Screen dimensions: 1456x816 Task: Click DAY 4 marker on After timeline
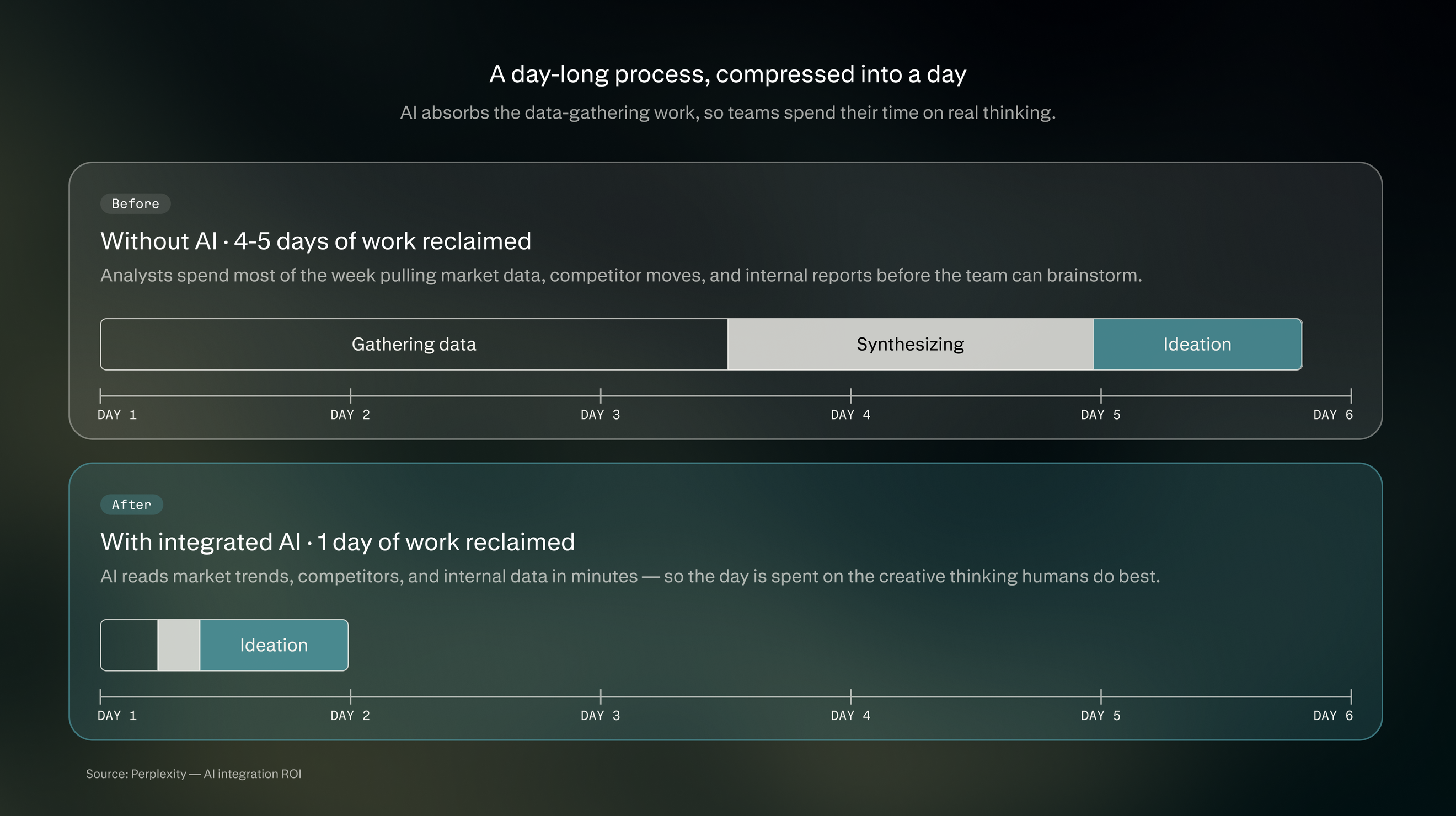click(x=850, y=716)
